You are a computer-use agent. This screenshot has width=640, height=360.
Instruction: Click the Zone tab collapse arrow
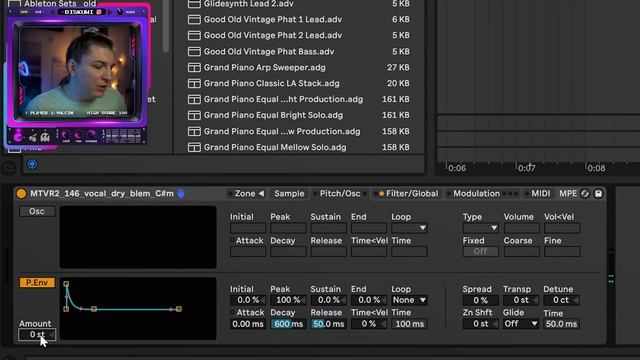click(x=261, y=193)
